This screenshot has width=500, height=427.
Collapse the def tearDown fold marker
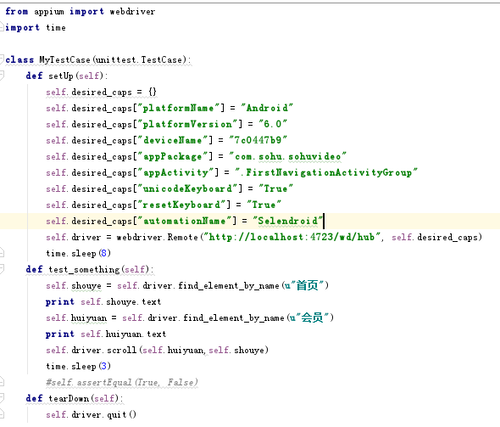1,398
